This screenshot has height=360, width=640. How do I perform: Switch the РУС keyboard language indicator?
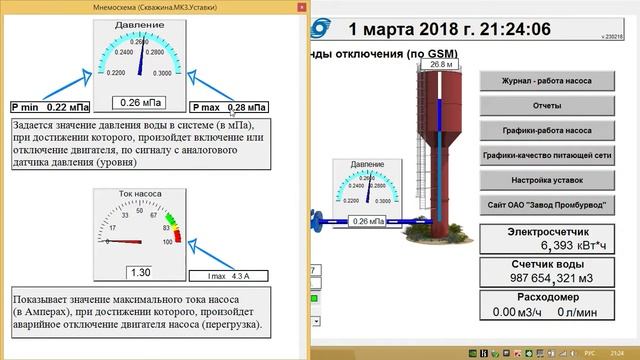[x=589, y=353]
